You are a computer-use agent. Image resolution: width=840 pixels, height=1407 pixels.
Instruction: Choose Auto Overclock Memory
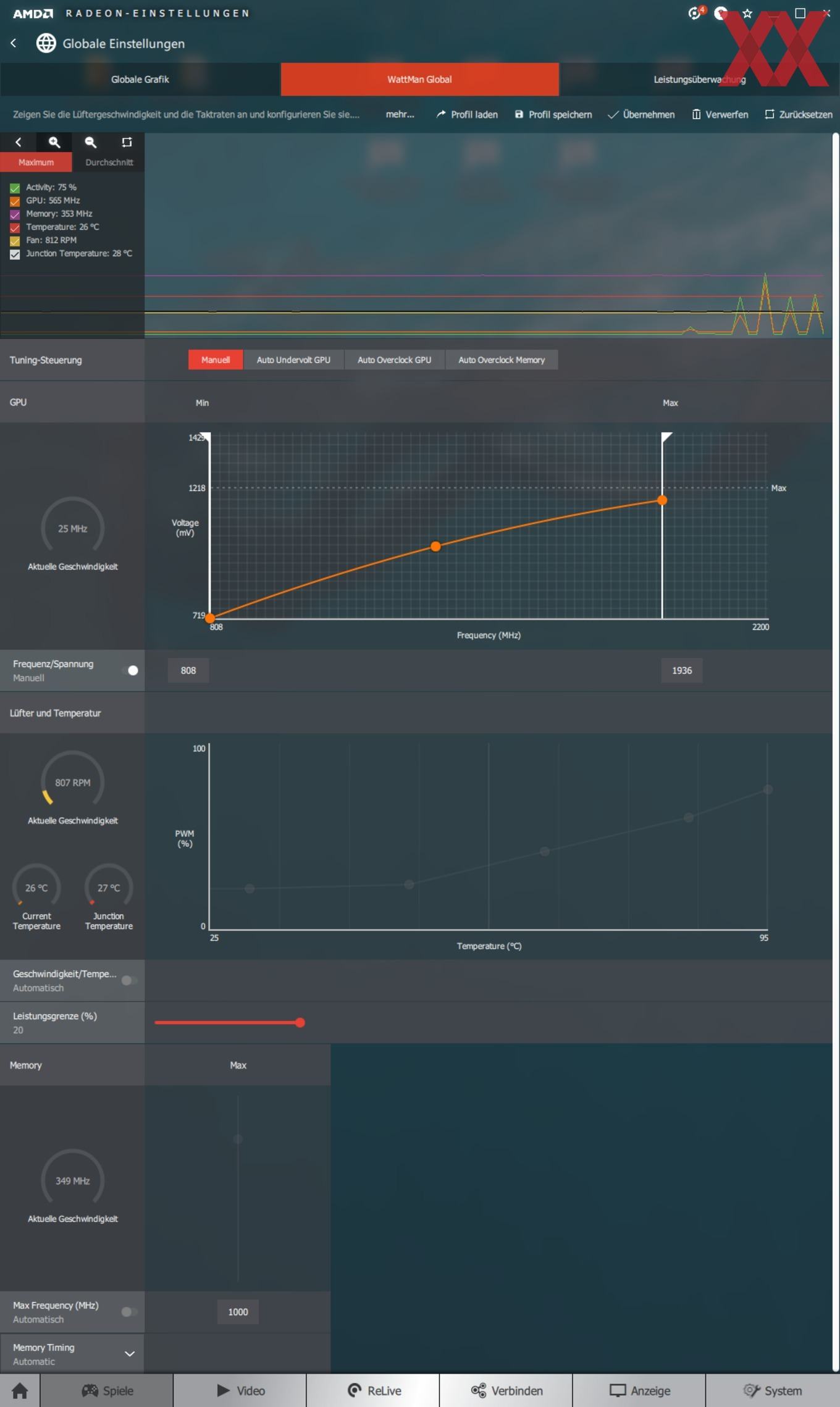502,359
